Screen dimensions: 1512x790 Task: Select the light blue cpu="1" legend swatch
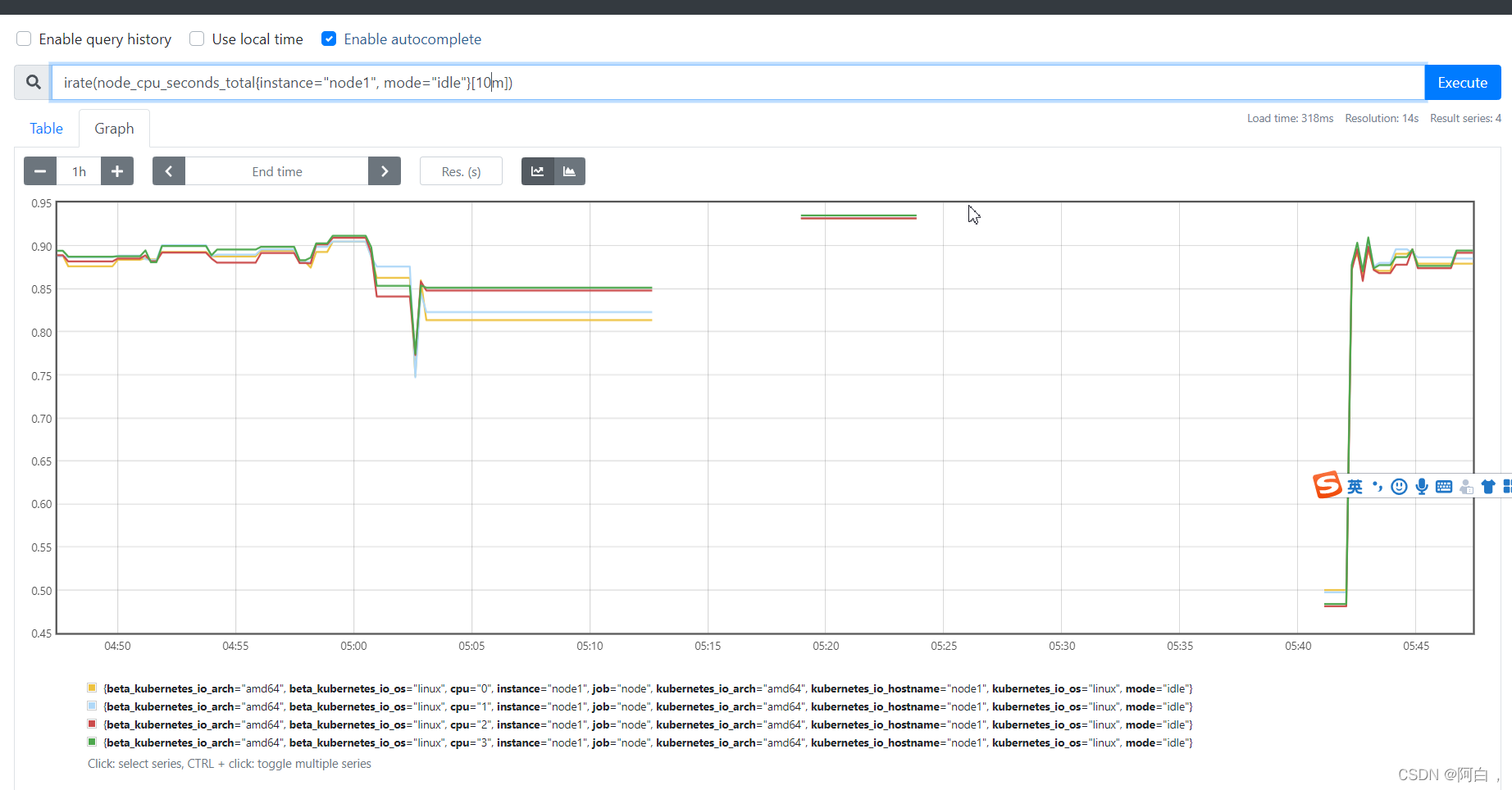(x=92, y=706)
